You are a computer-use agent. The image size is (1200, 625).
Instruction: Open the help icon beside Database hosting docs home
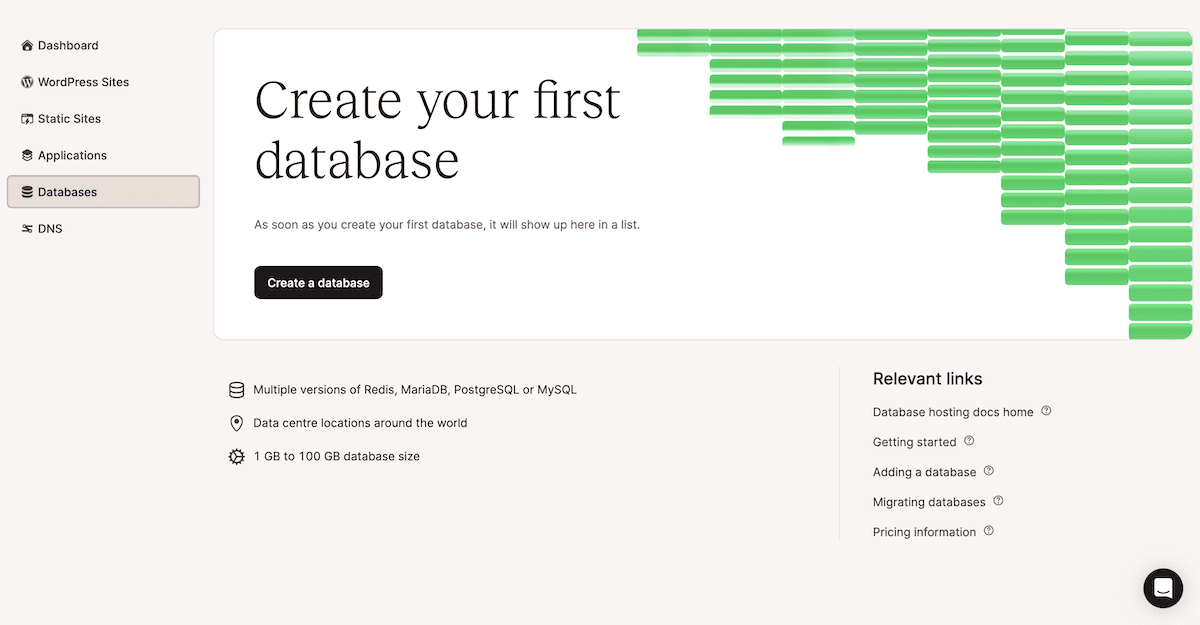[1046, 409]
